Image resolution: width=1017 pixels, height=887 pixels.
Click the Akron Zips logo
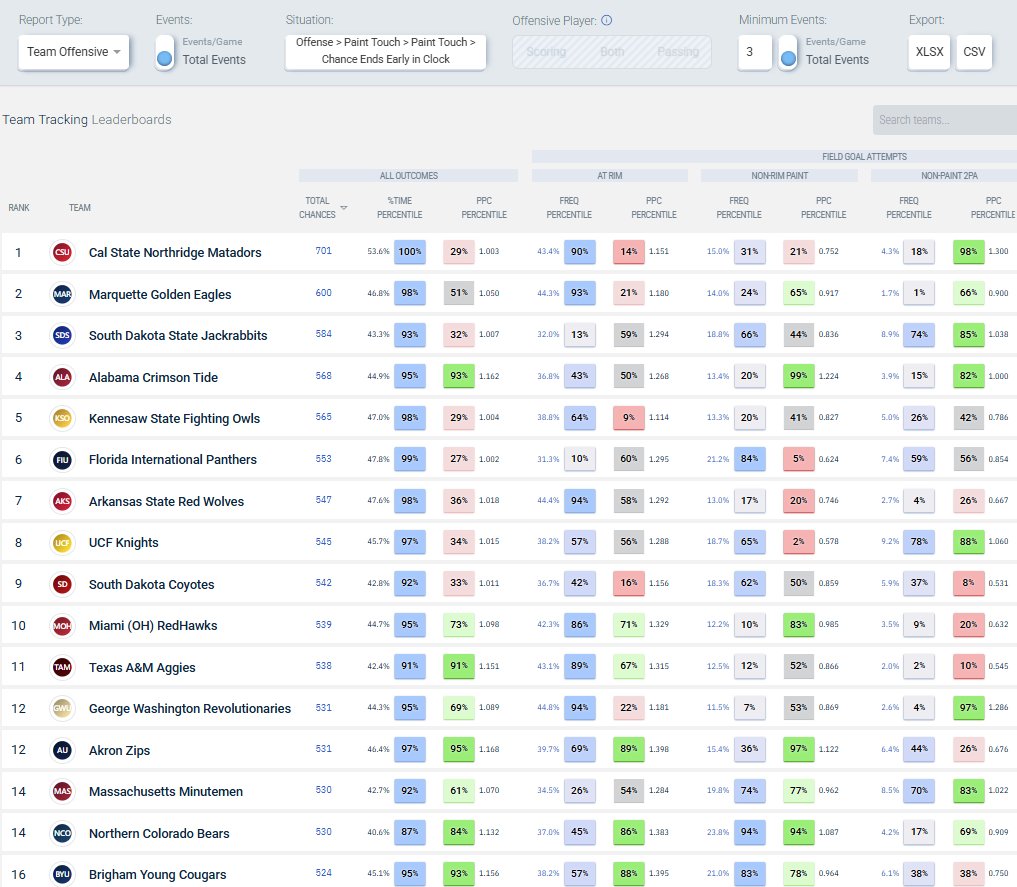tap(62, 750)
